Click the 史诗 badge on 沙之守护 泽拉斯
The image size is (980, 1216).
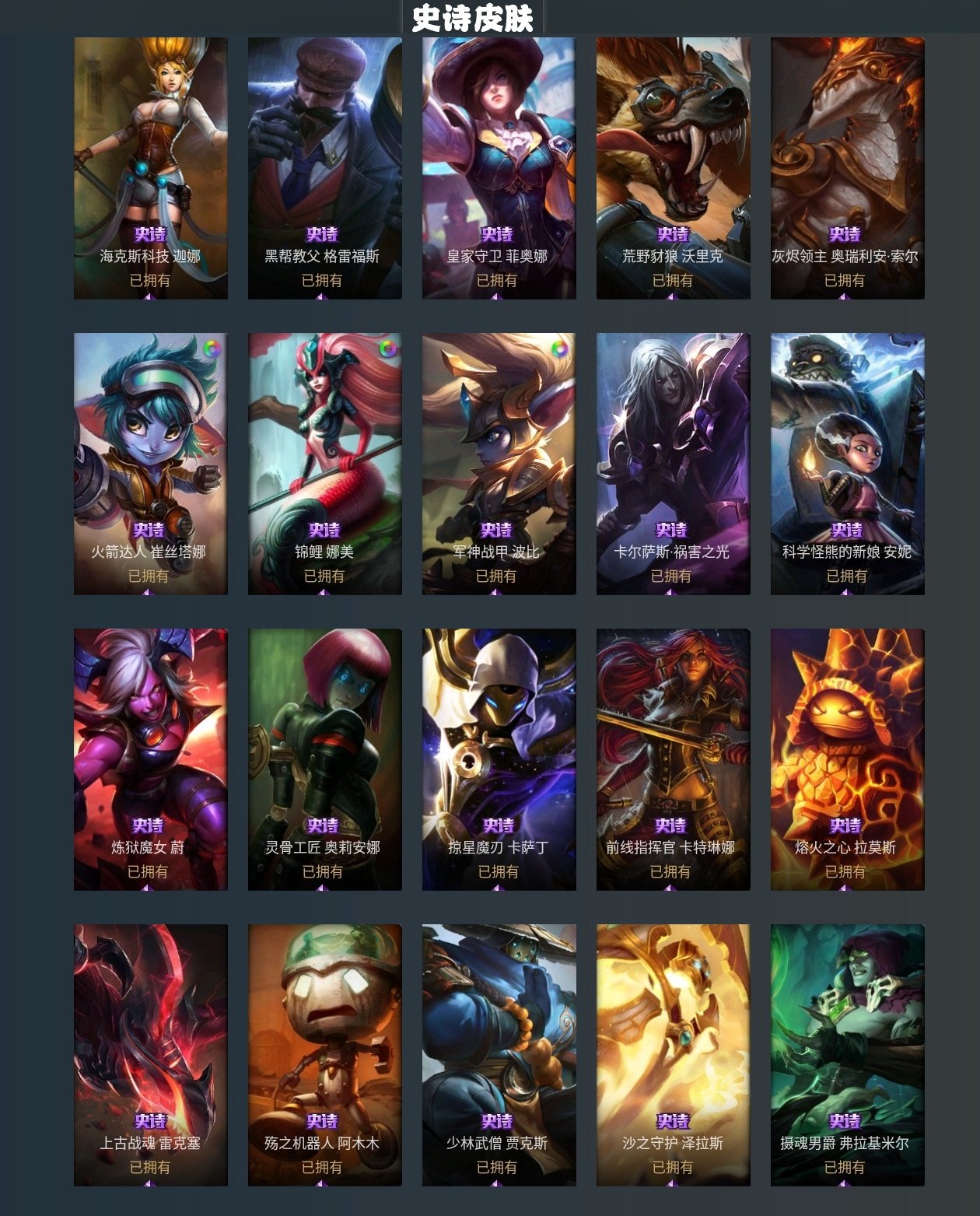pyautogui.click(x=673, y=1121)
